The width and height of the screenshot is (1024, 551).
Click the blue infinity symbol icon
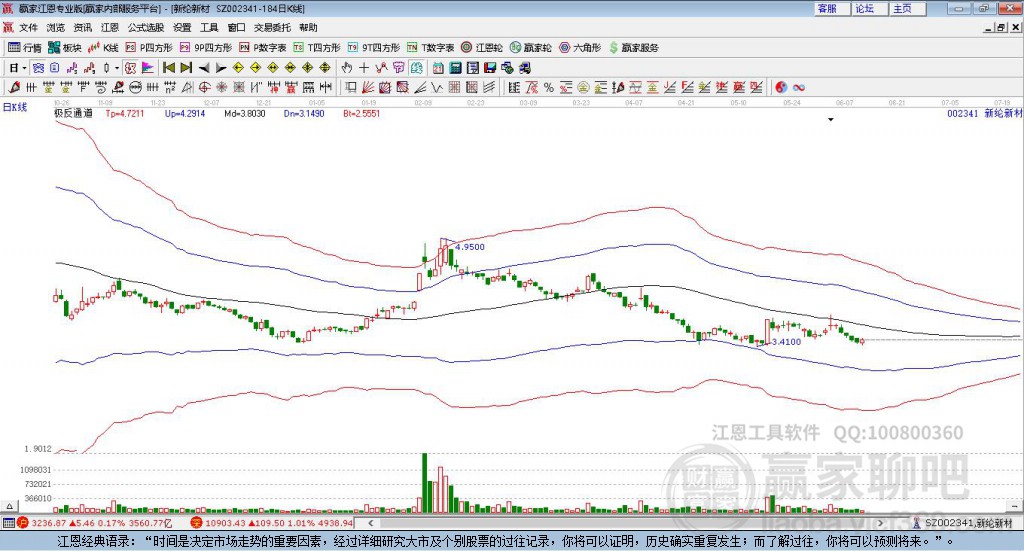[799, 87]
